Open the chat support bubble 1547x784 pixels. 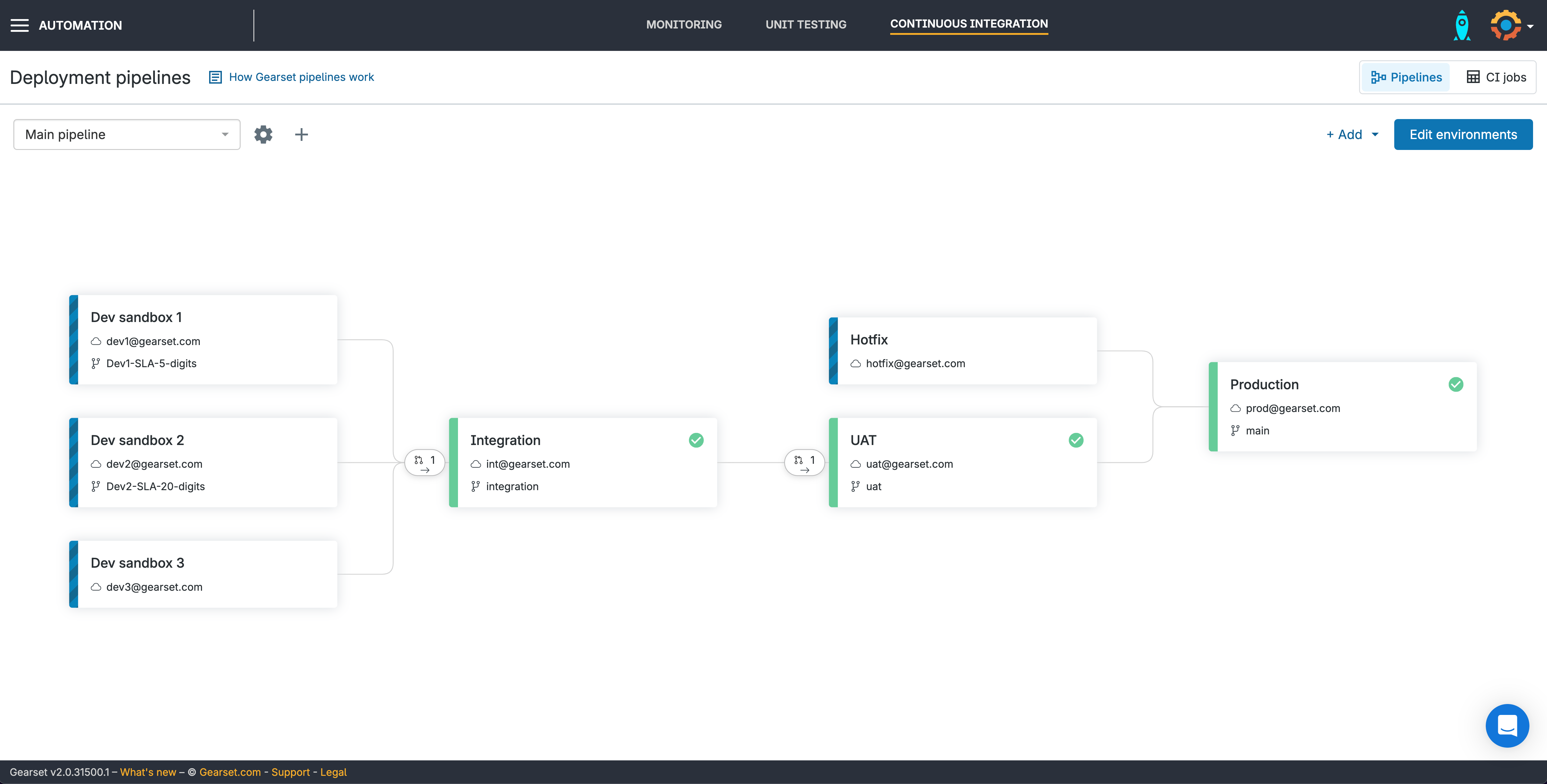1507,725
